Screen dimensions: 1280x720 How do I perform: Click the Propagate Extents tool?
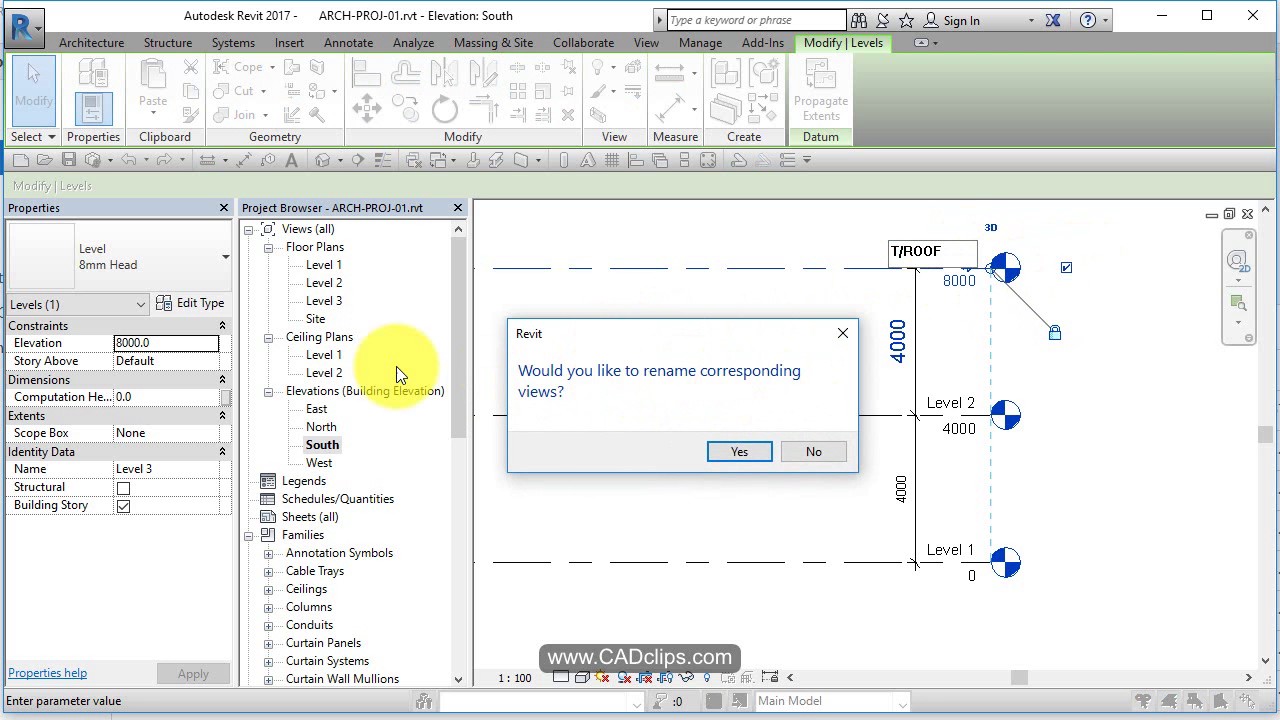pyautogui.click(x=820, y=90)
